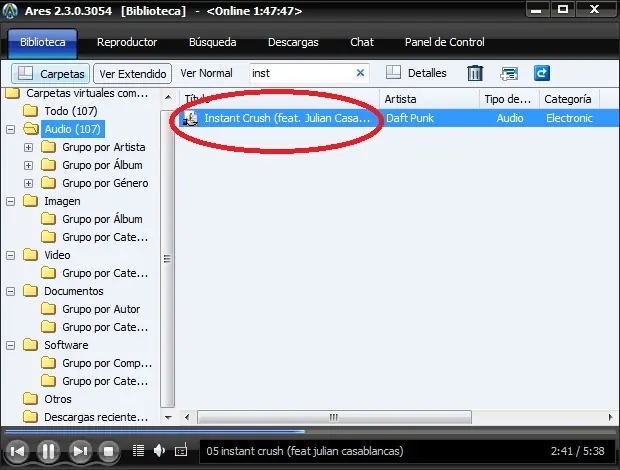Select Carpetas virtuales root folder

pos(87,93)
